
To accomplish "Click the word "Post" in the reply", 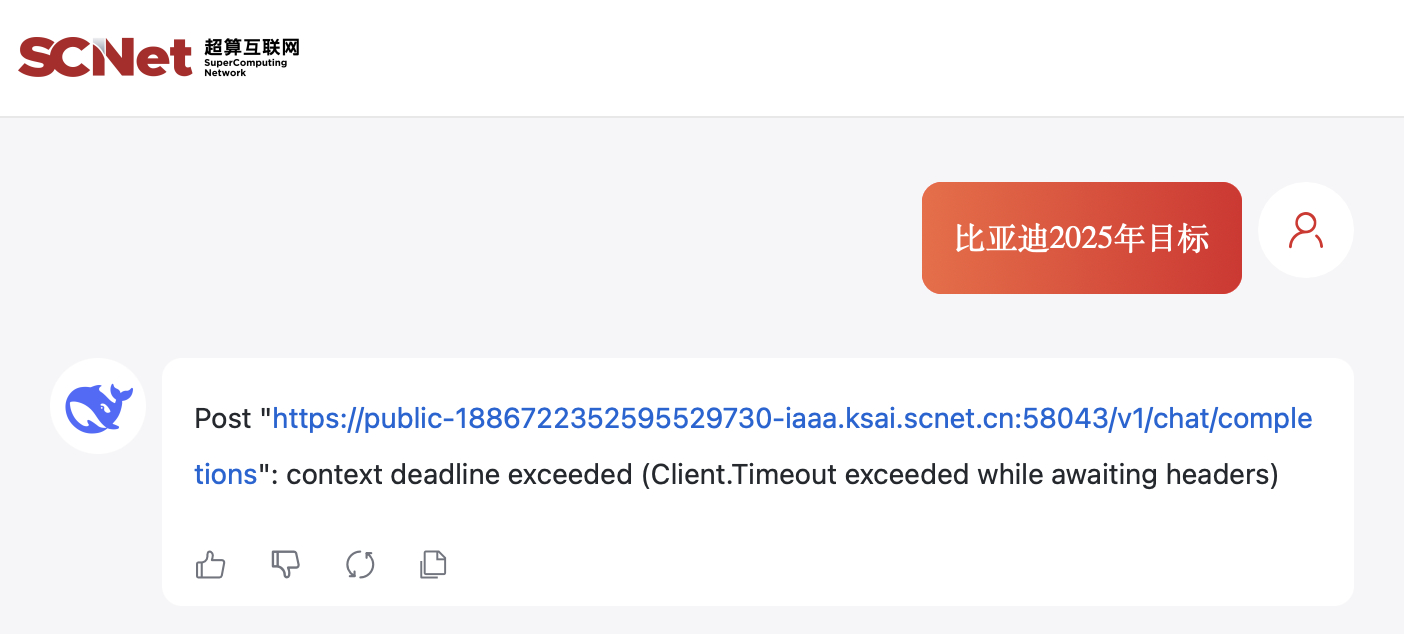I will (x=223, y=419).
